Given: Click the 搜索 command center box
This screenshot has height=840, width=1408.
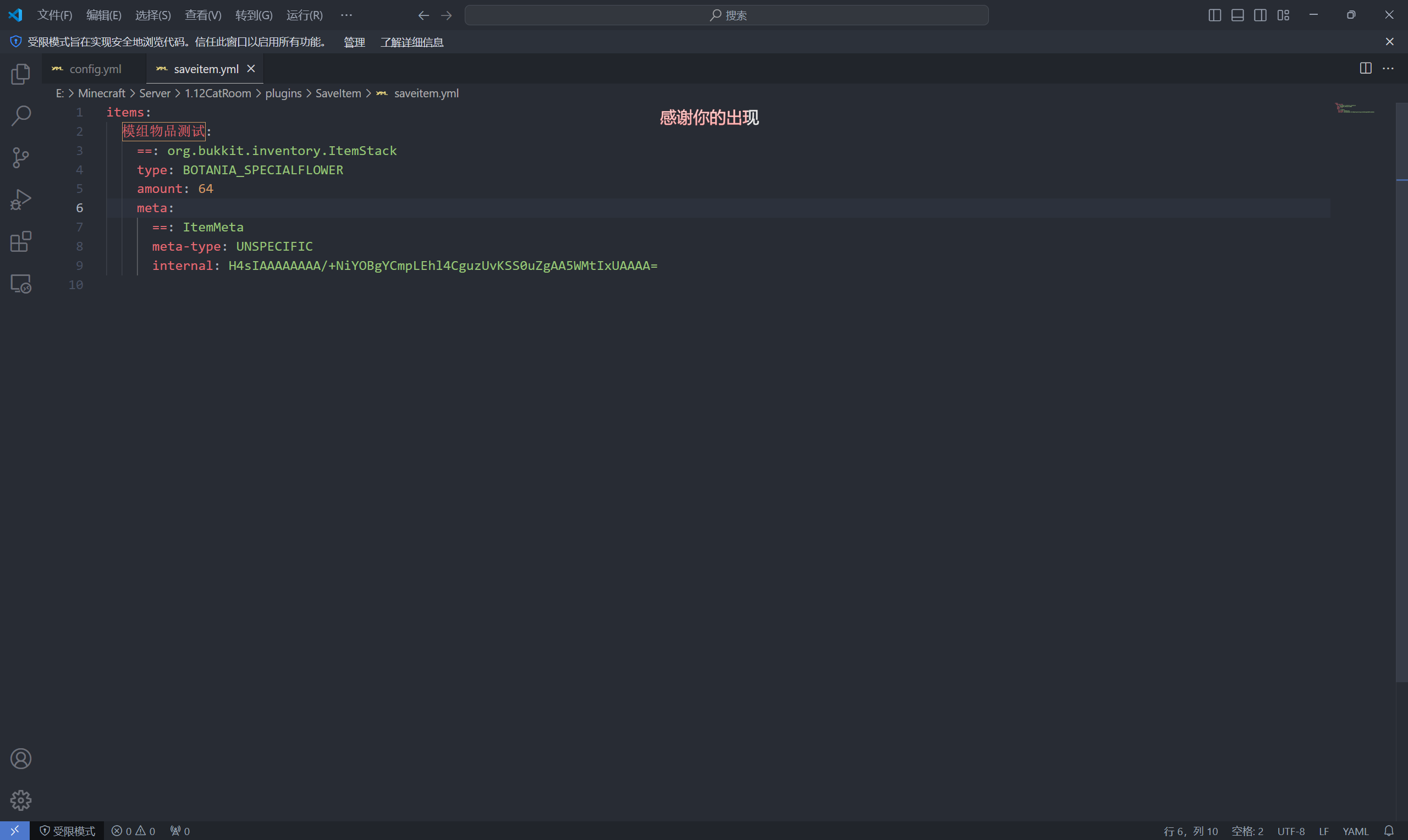Looking at the screenshot, I should [727, 15].
